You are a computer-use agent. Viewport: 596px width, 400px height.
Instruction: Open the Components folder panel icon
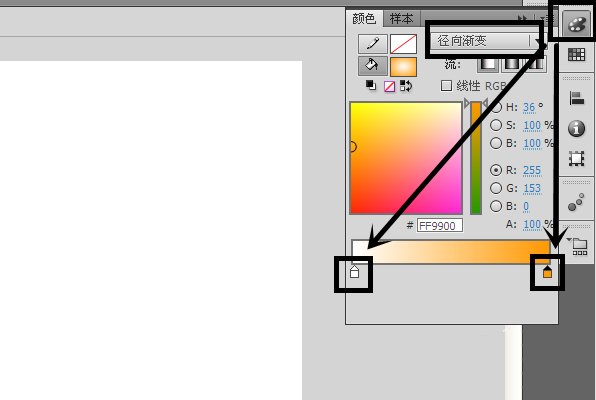point(579,246)
